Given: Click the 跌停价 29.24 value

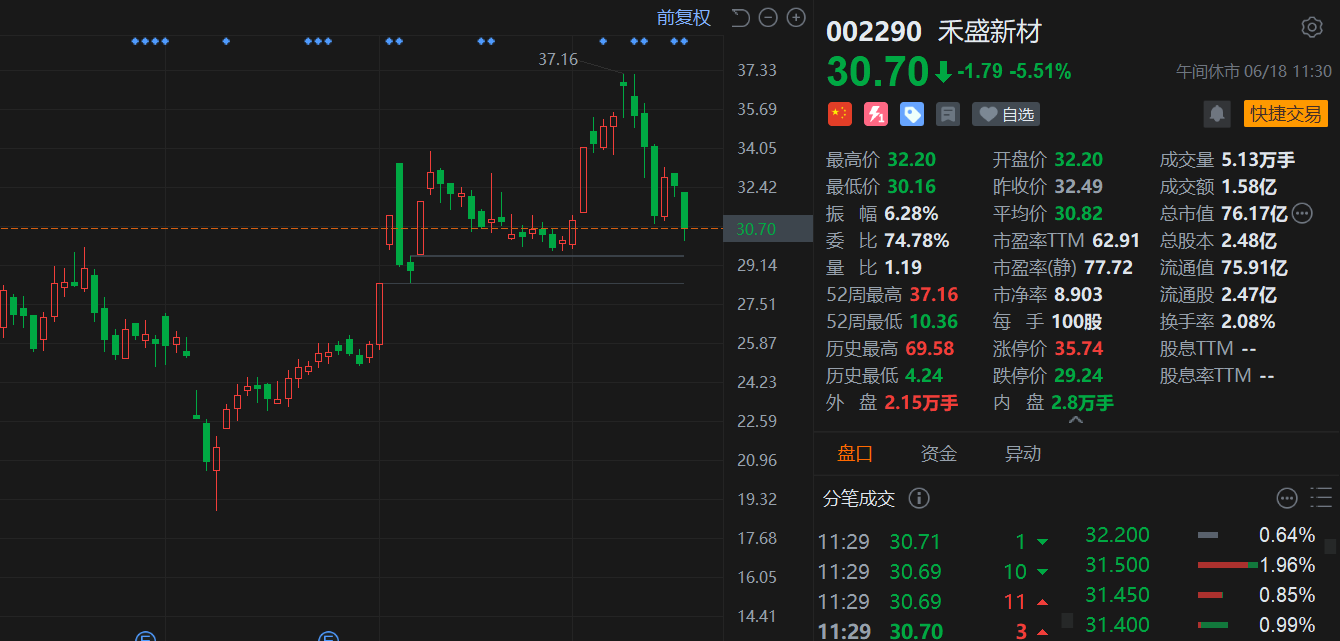Looking at the screenshot, I should point(1079,375).
